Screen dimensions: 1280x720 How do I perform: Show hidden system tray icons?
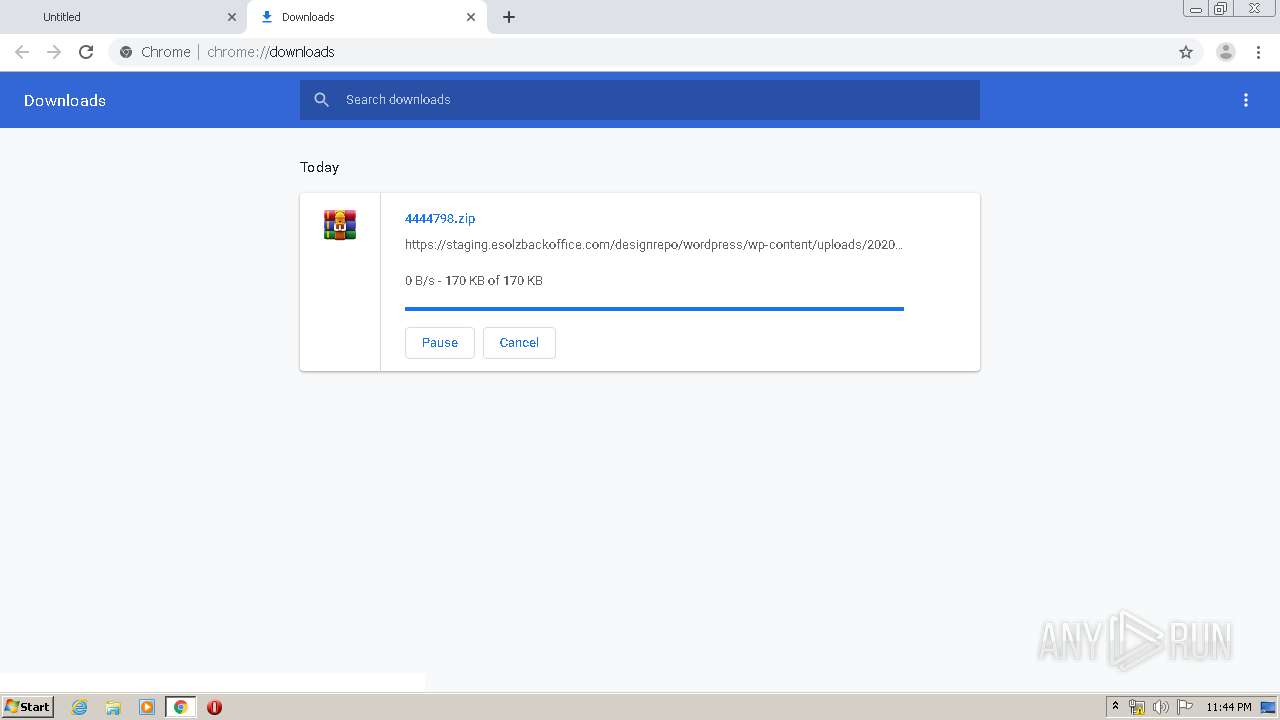point(1115,707)
